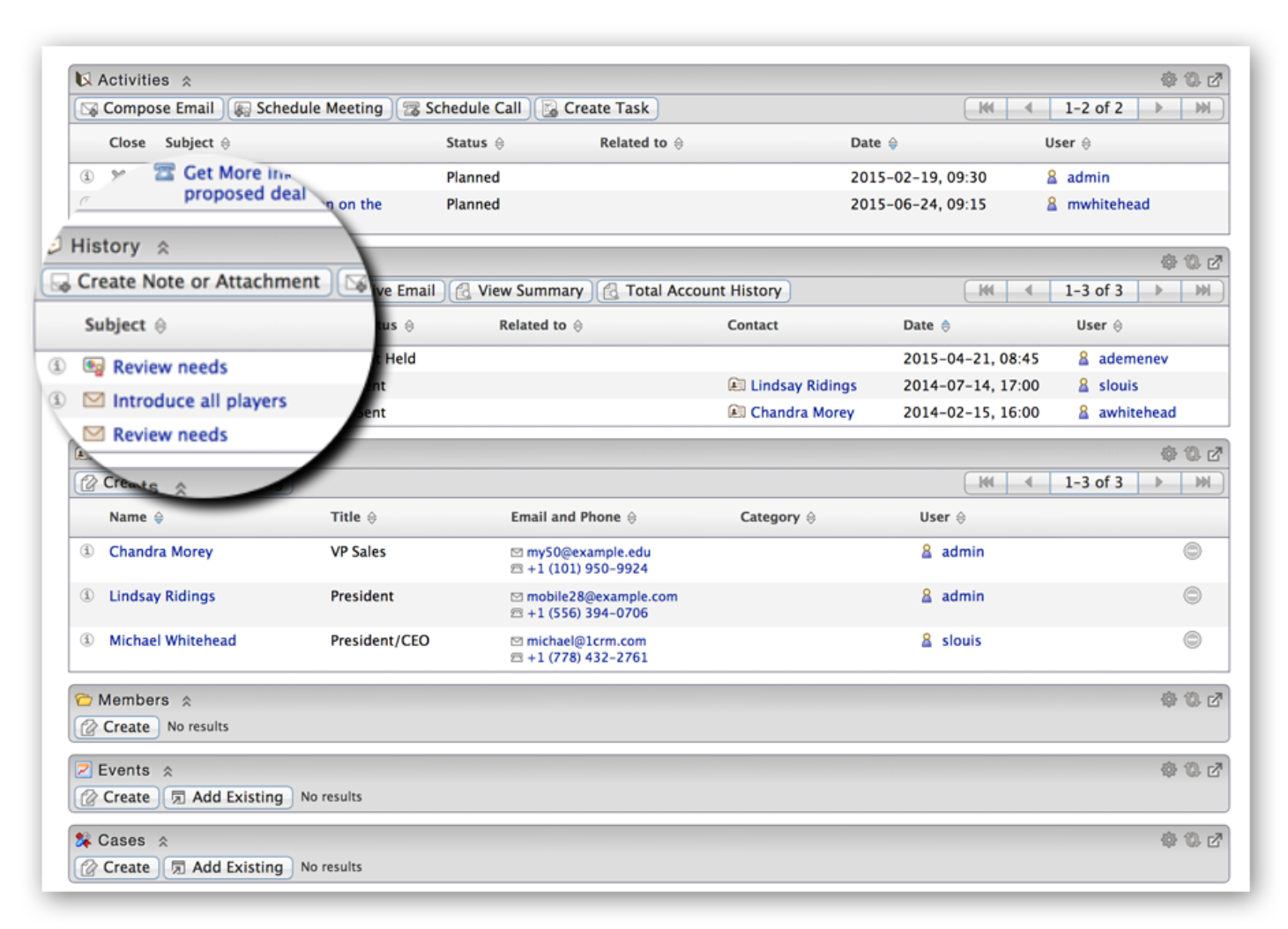
Task: Collapse the Members panel
Action: tap(187, 700)
